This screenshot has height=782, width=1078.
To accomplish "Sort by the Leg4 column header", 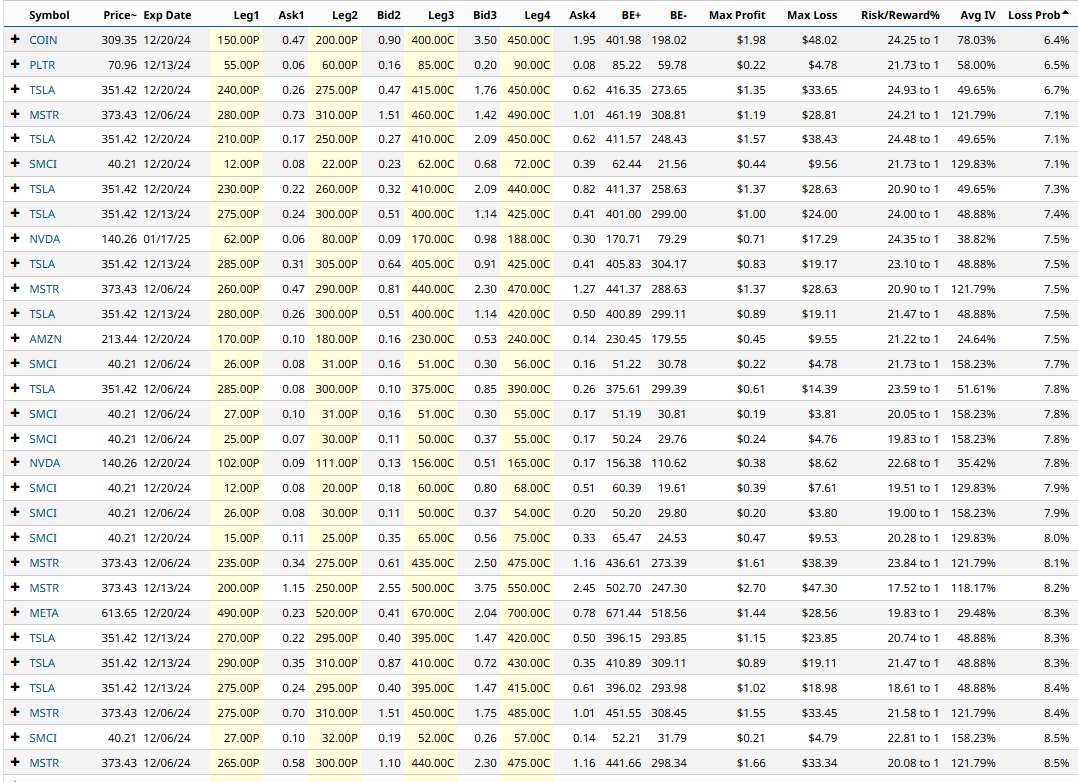I will (x=537, y=15).
